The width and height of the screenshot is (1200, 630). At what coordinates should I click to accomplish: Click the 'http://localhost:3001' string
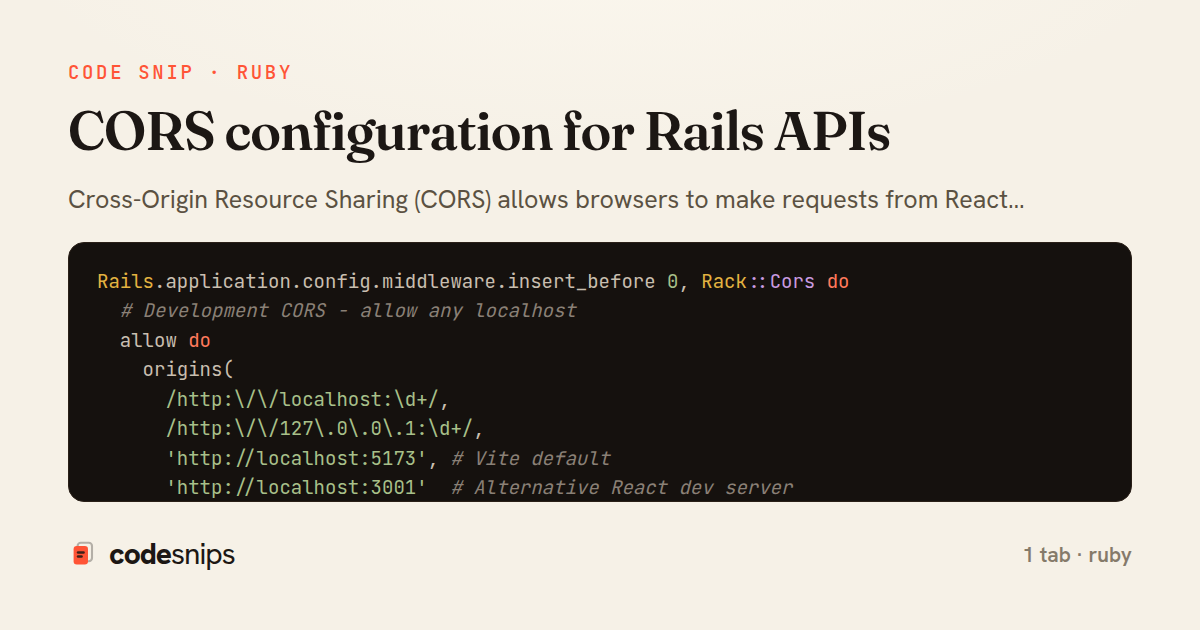[x=297, y=489]
